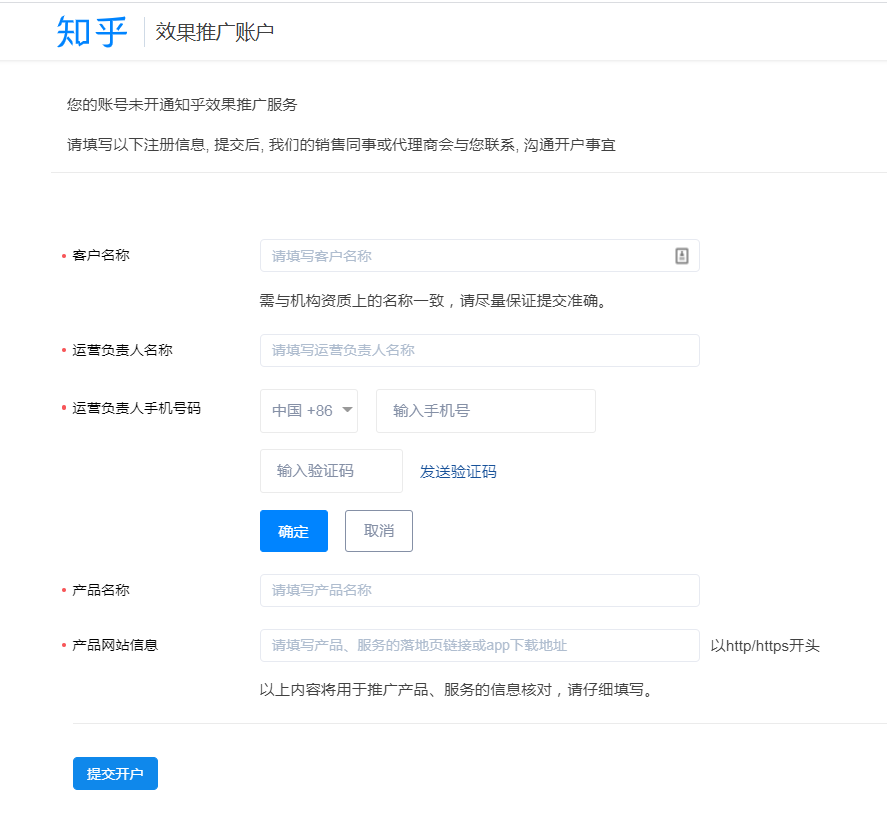The width and height of the screenshot is (887, 822).
Task: Click the 运营负责人名称 label
Action: 122,350
